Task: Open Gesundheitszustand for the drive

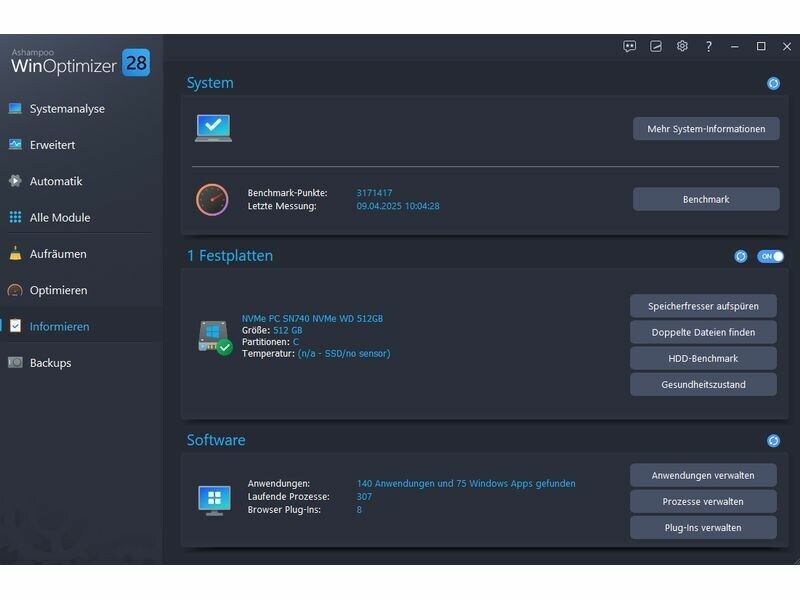Action: [703, 384]
